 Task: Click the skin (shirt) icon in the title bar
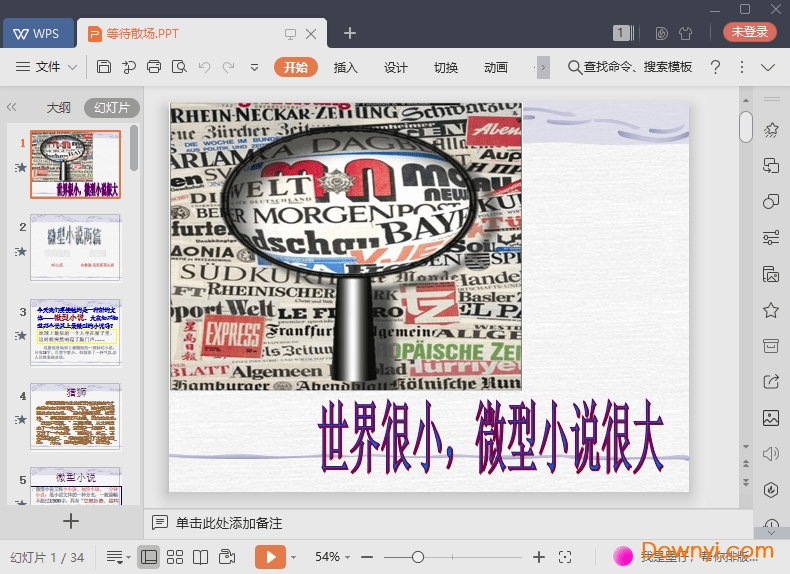coord(685,33)
